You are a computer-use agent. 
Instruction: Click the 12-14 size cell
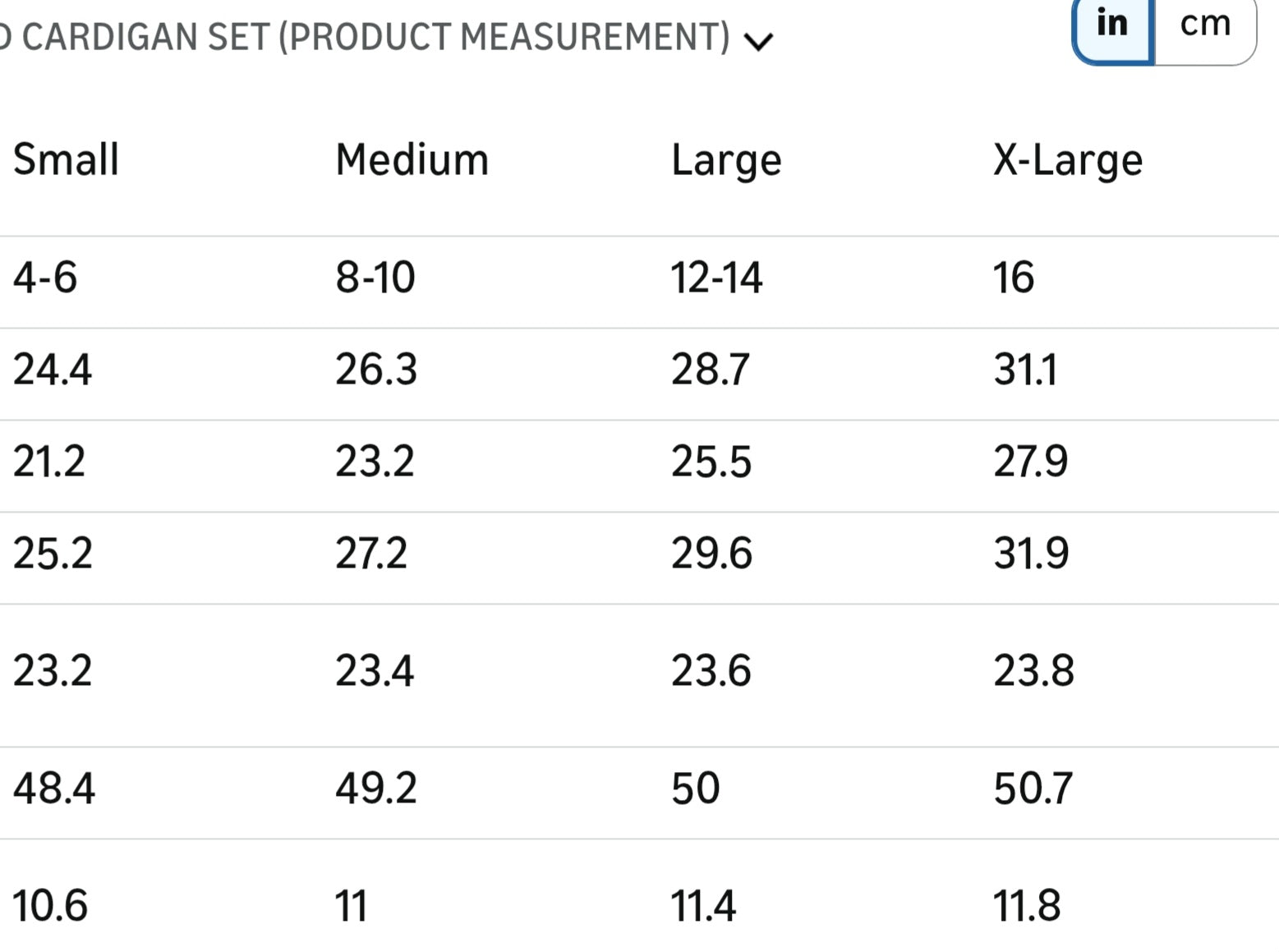[716, 278]
